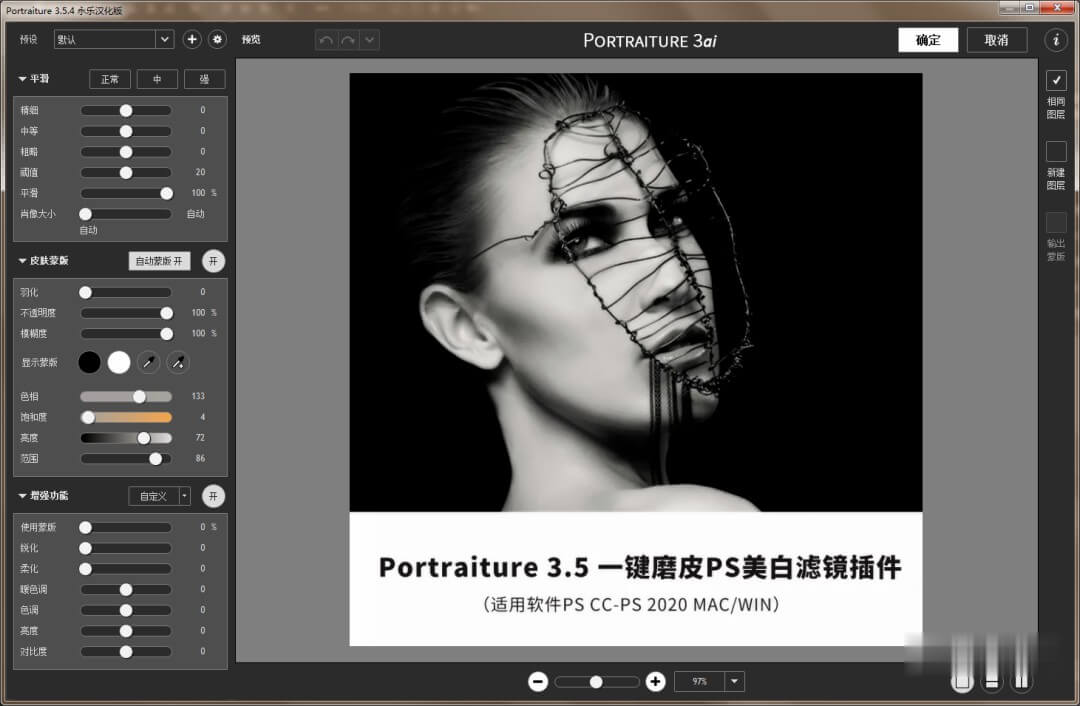The height and width of the screenshot is (706, 1080).
Task: Click the redo arrow button
Action: click(348, 40)
